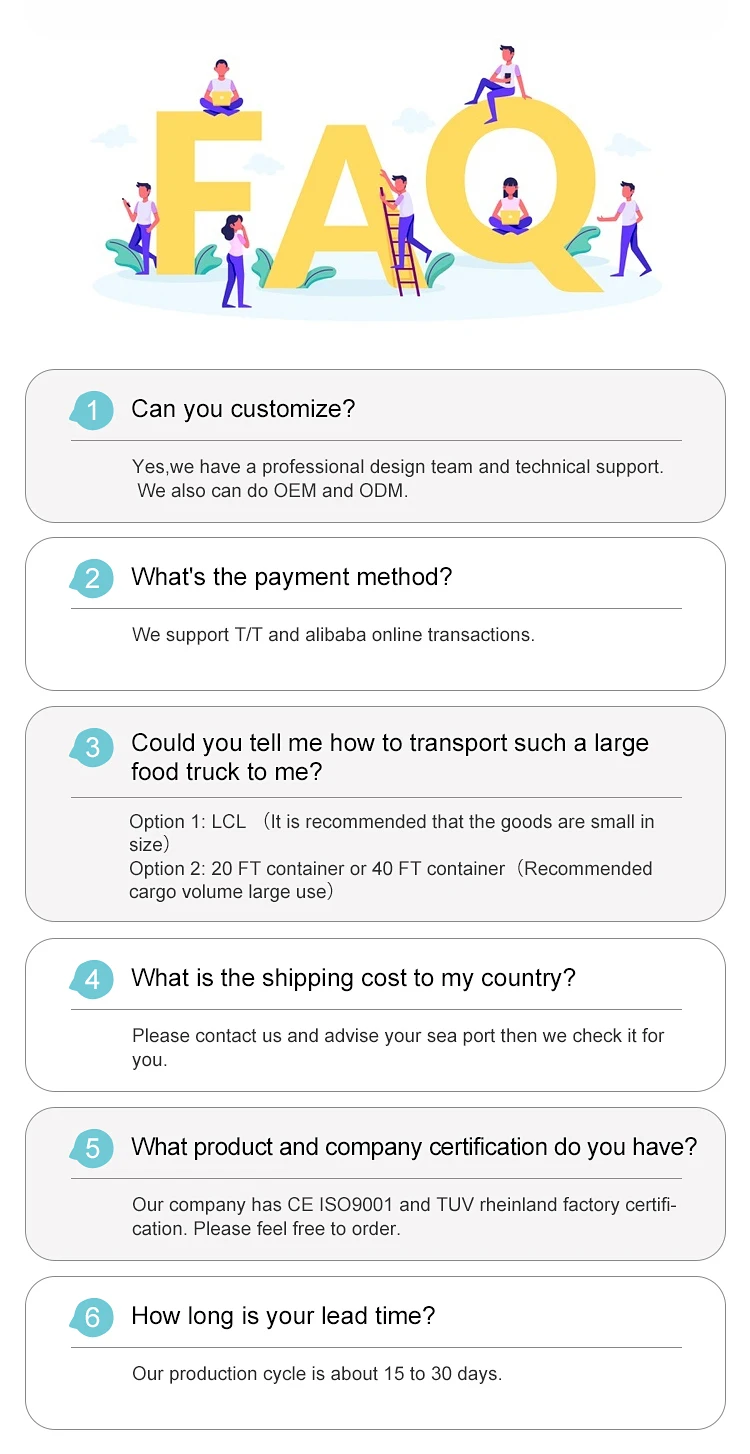Select the product and company certification question
Viewport: 750px width, 1454px height.
pos(413,1147)
